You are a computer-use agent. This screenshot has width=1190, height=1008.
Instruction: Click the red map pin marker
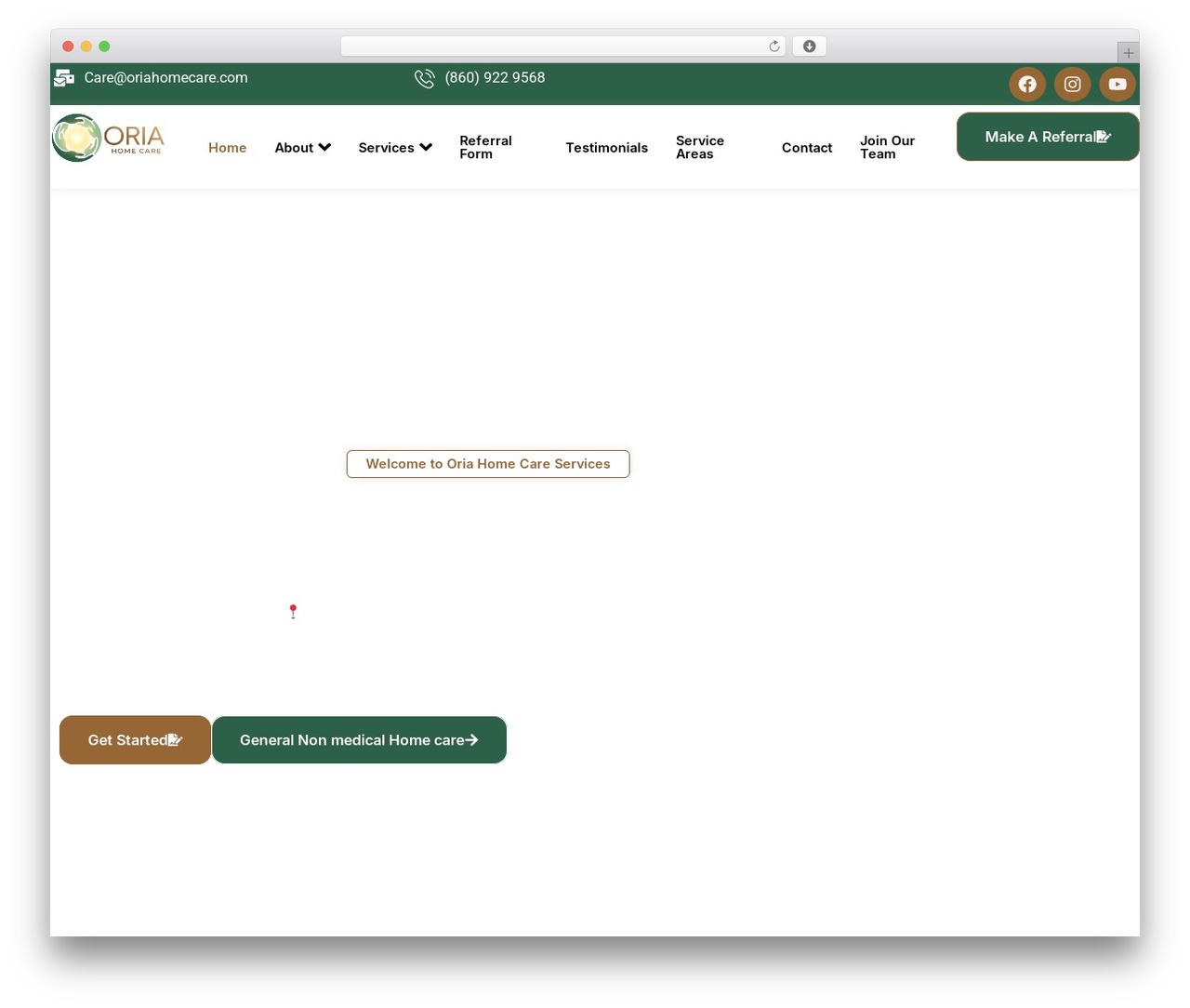click(x=293, y=611)
